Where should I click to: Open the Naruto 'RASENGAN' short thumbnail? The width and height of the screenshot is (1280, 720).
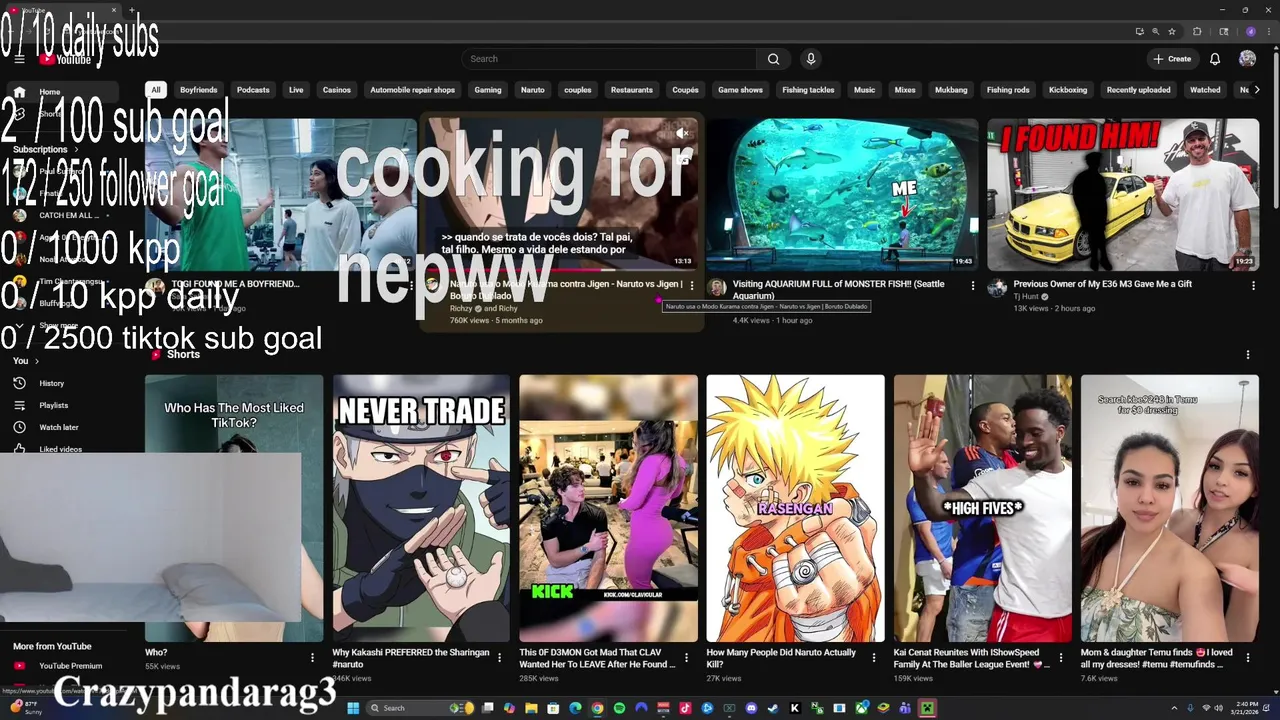click(795, 508)
